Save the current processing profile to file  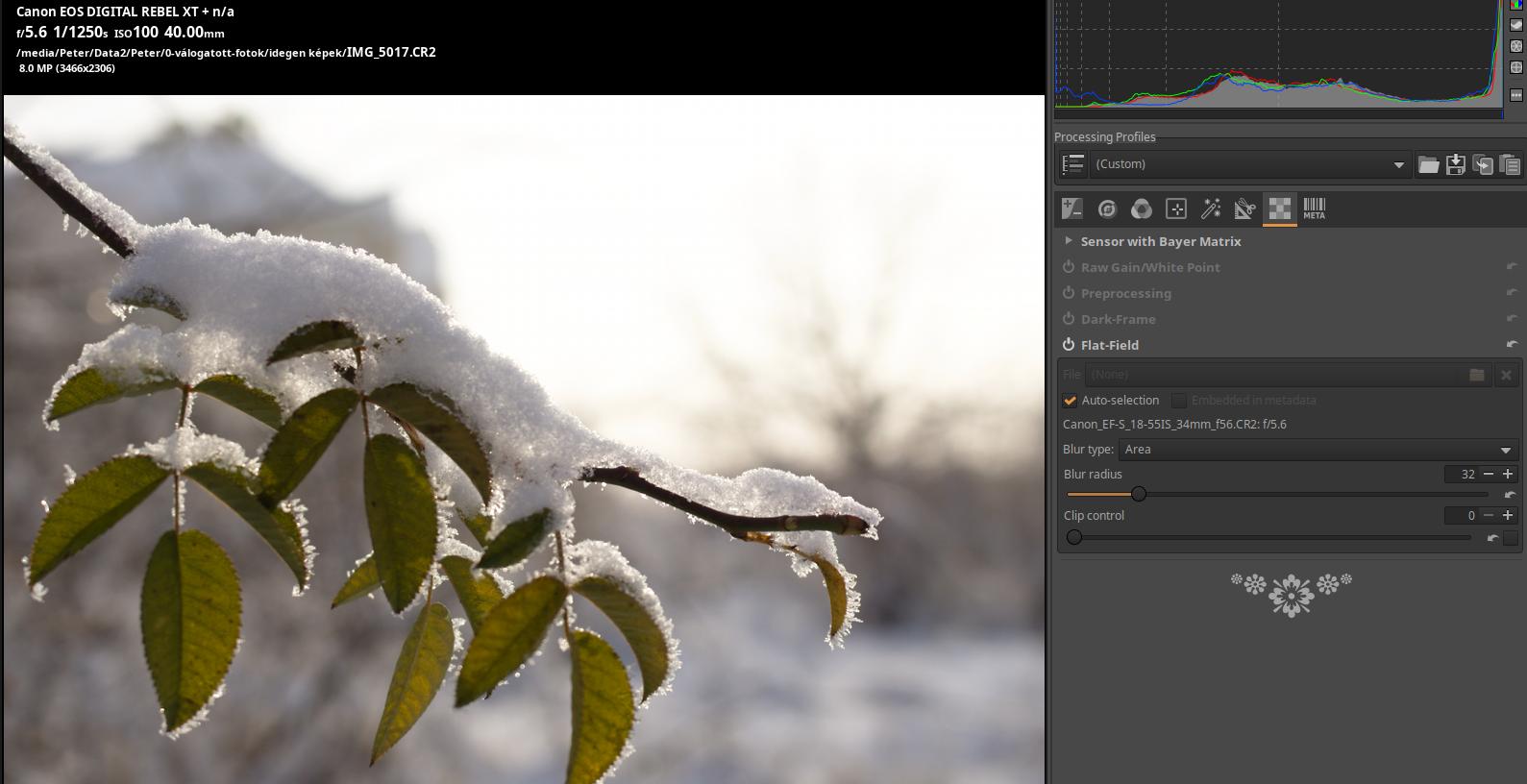[1456, 164]
